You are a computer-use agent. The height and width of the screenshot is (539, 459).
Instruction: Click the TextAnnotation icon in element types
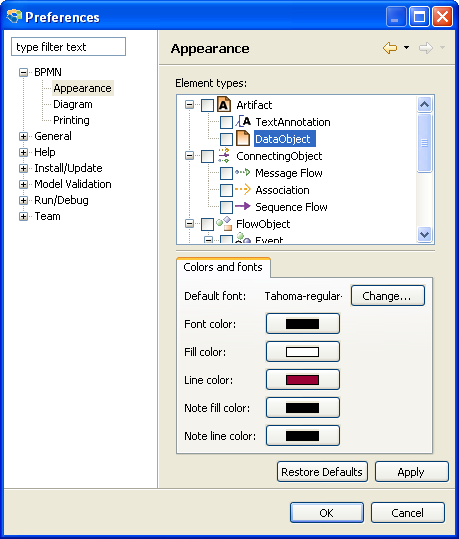click(243, 122)
